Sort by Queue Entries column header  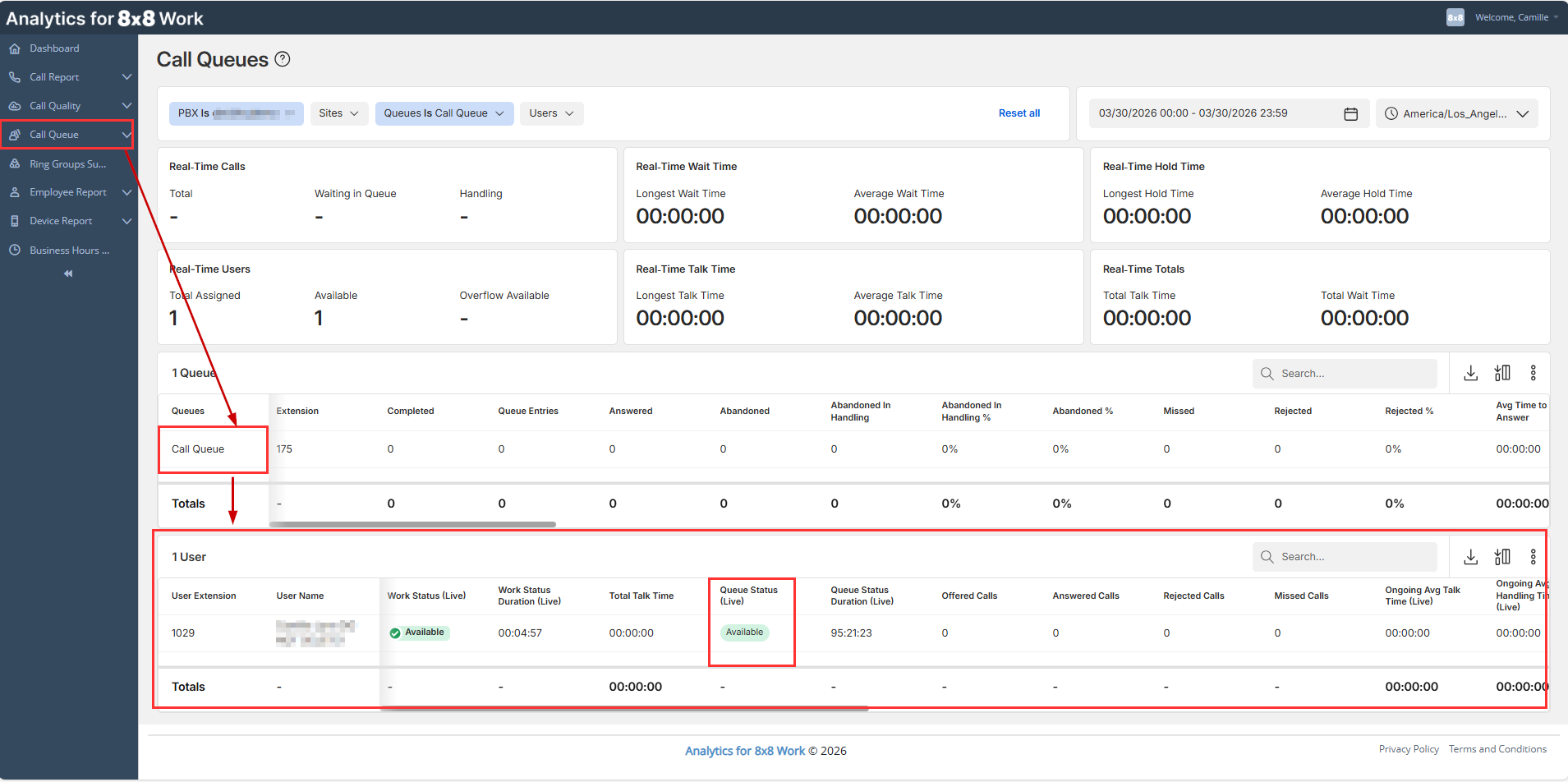pos(528,412)
